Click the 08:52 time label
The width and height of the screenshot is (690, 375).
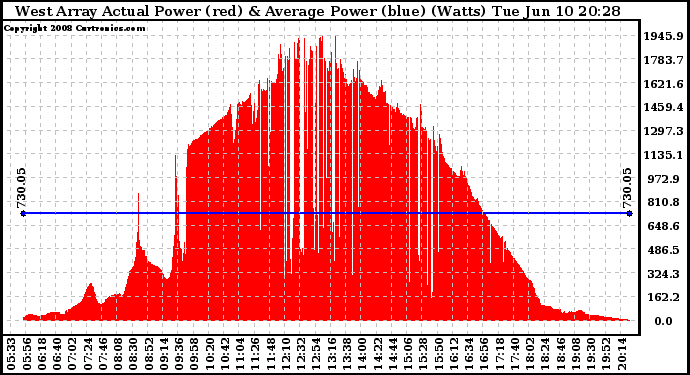click(x=148, y=354)
